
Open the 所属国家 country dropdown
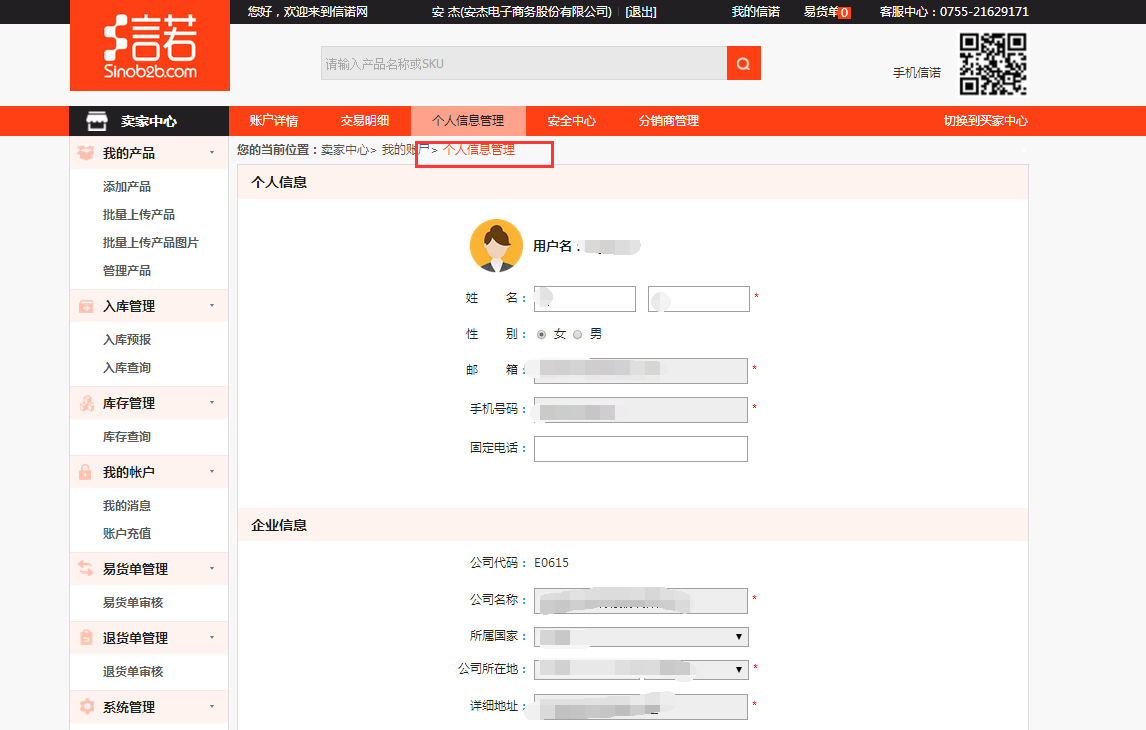pyautogui.click(x=641, y=637)
